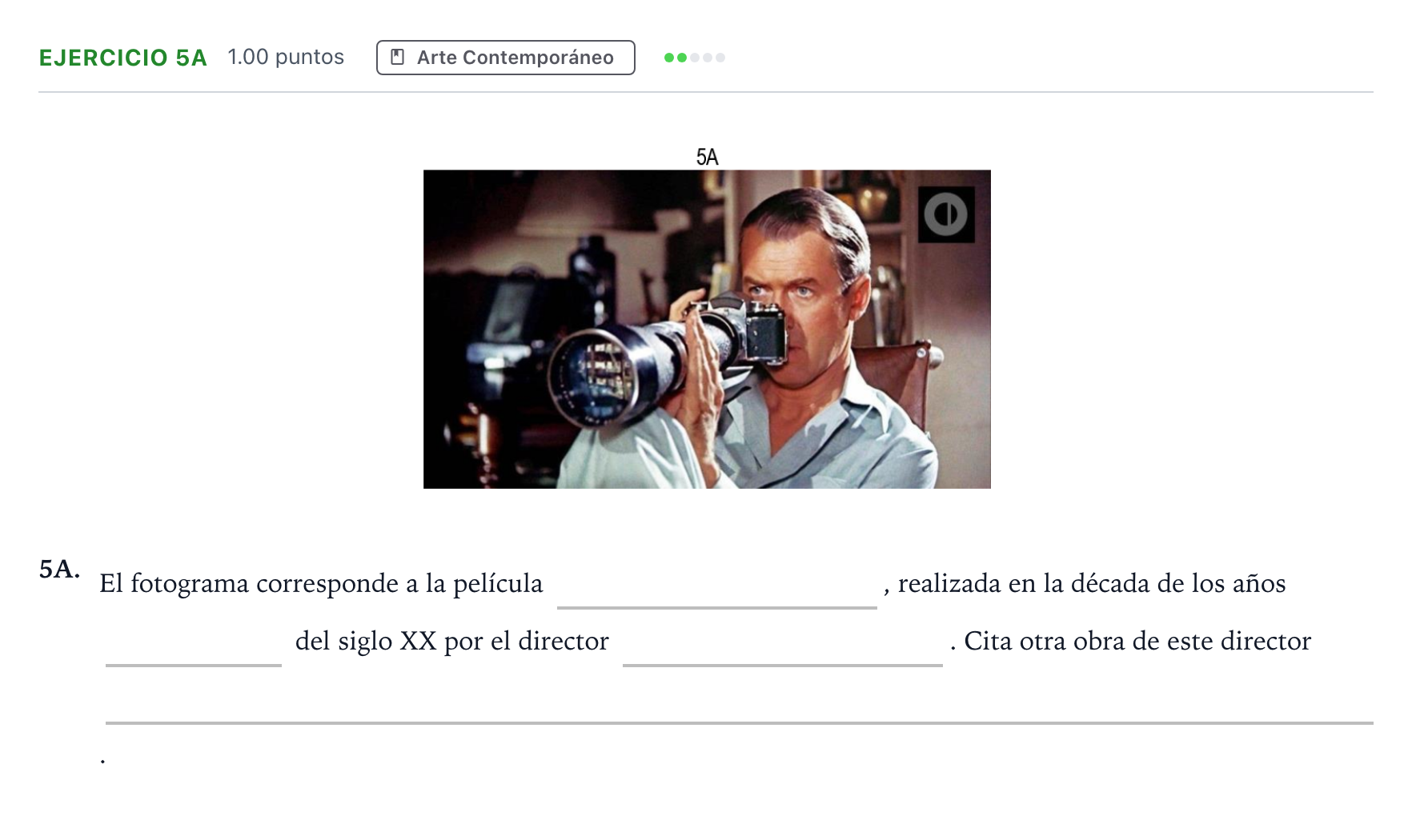Screen dimensions: 1412x840
Task: Click the '5A' caption above the image
Action: [708, 157]
